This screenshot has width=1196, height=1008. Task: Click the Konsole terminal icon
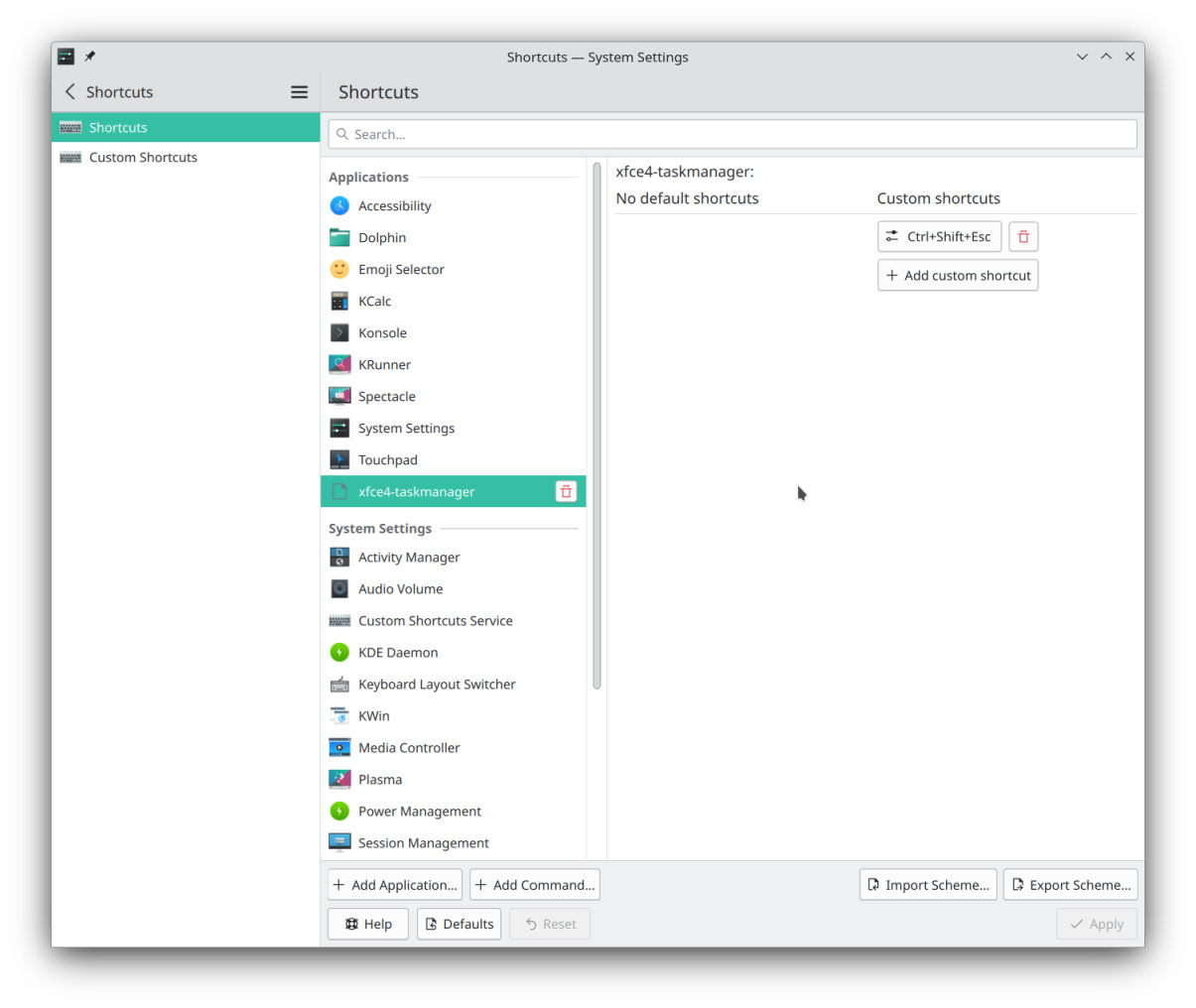339,332
